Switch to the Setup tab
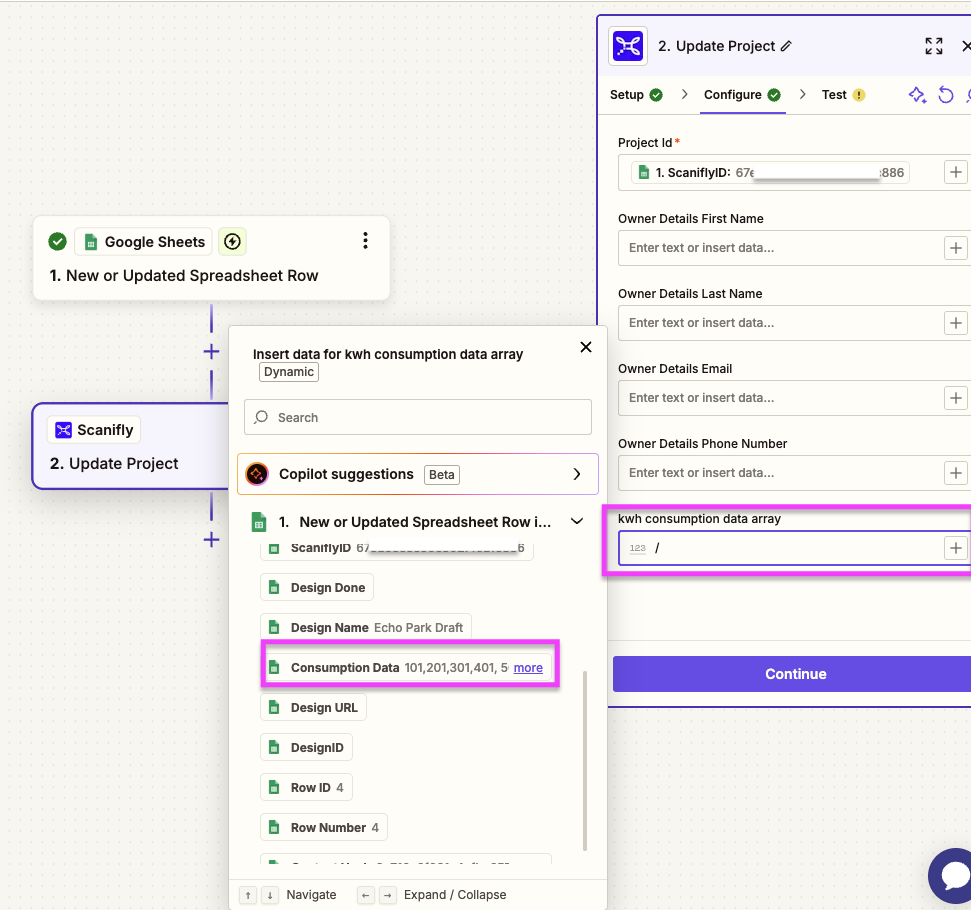Viewport: 971px width, 910px height. click(636, 95)
